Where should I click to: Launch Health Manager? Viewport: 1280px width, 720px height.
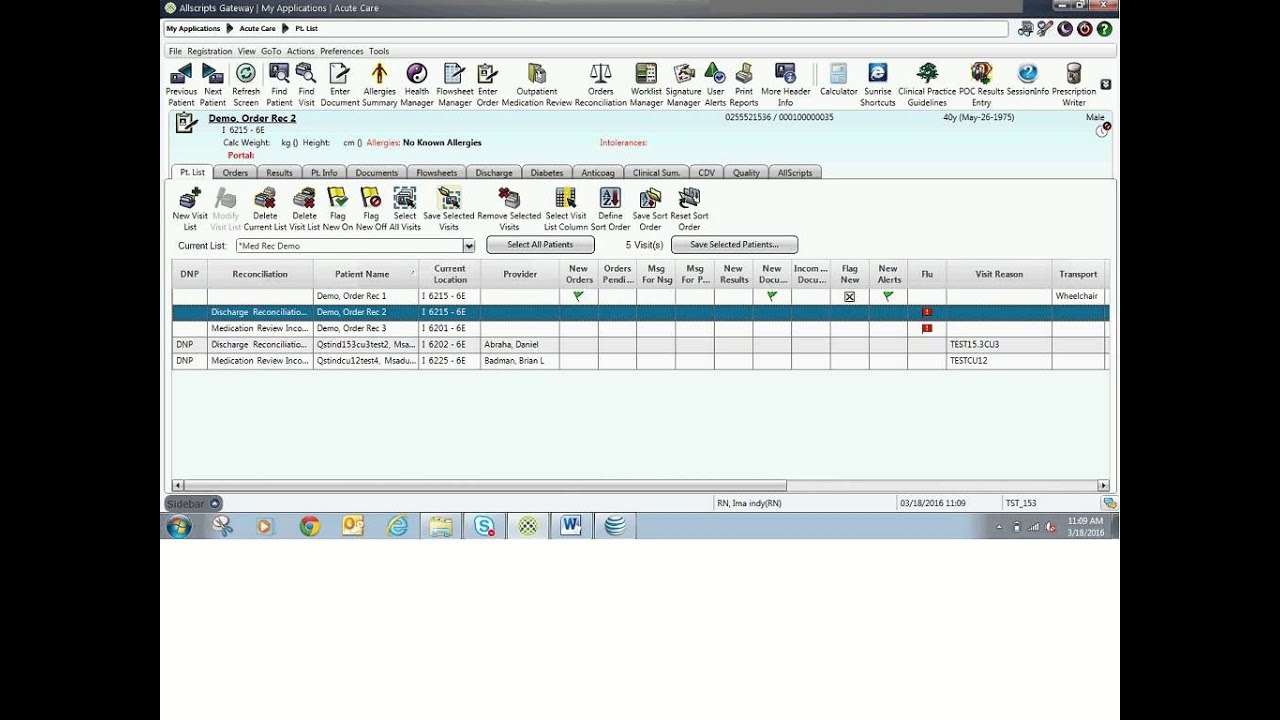coord(417,84)
